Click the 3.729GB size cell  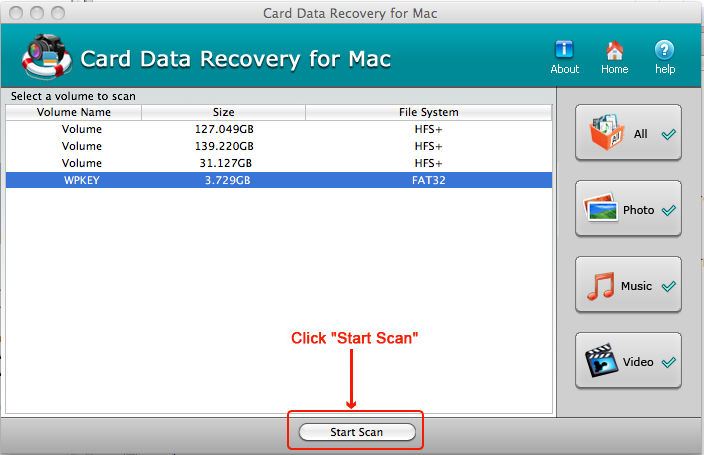227,180
